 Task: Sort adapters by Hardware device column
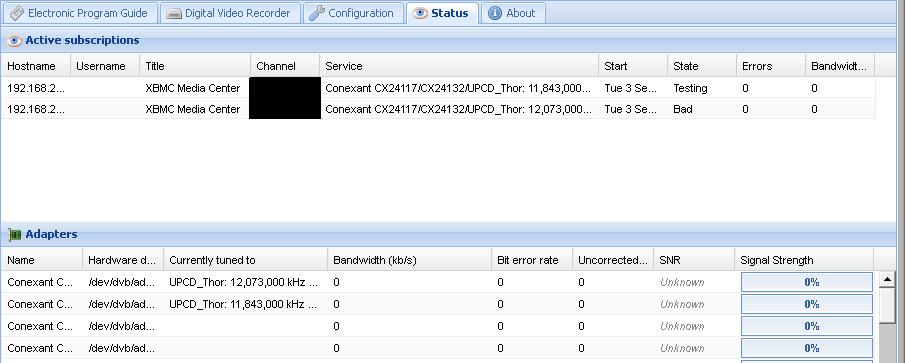pos(124,260)
